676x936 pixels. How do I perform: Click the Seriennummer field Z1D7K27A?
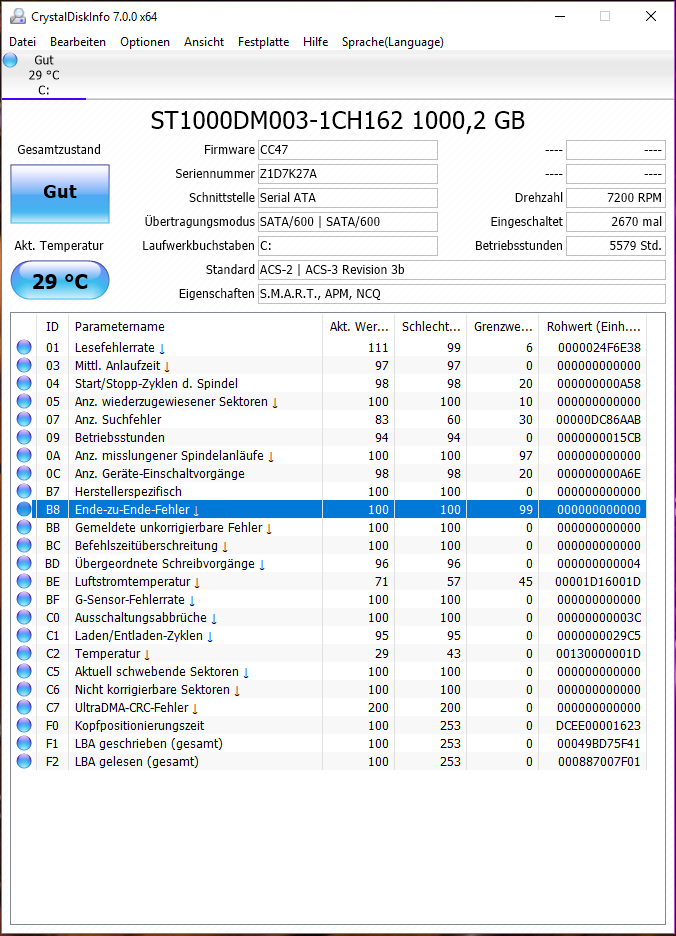coord(347,174)
